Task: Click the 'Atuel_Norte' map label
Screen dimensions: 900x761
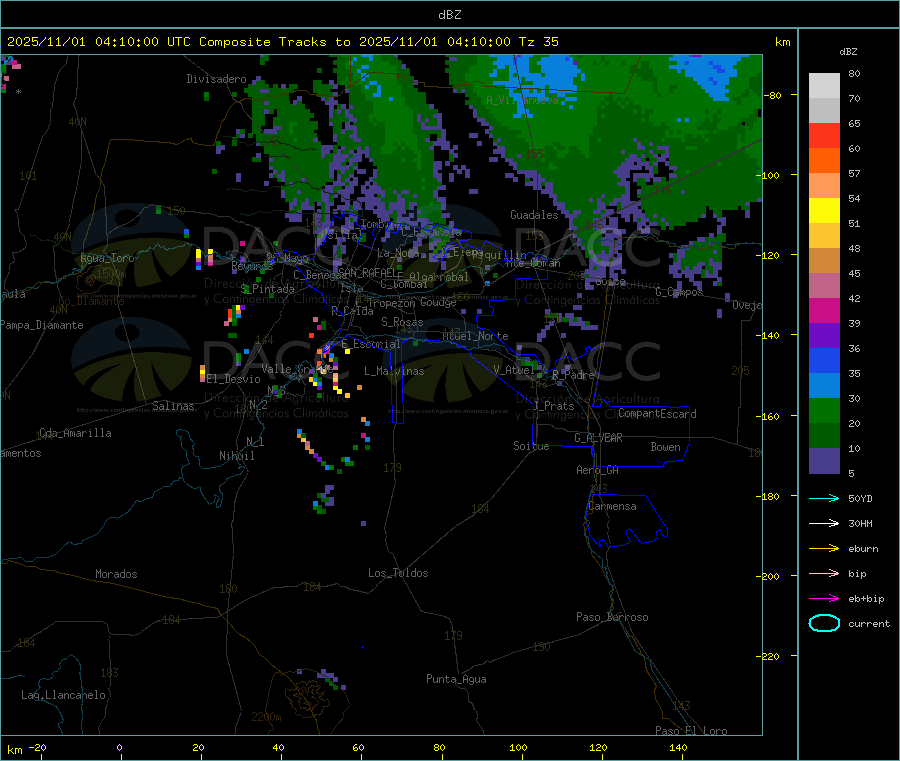Action: 475,336
